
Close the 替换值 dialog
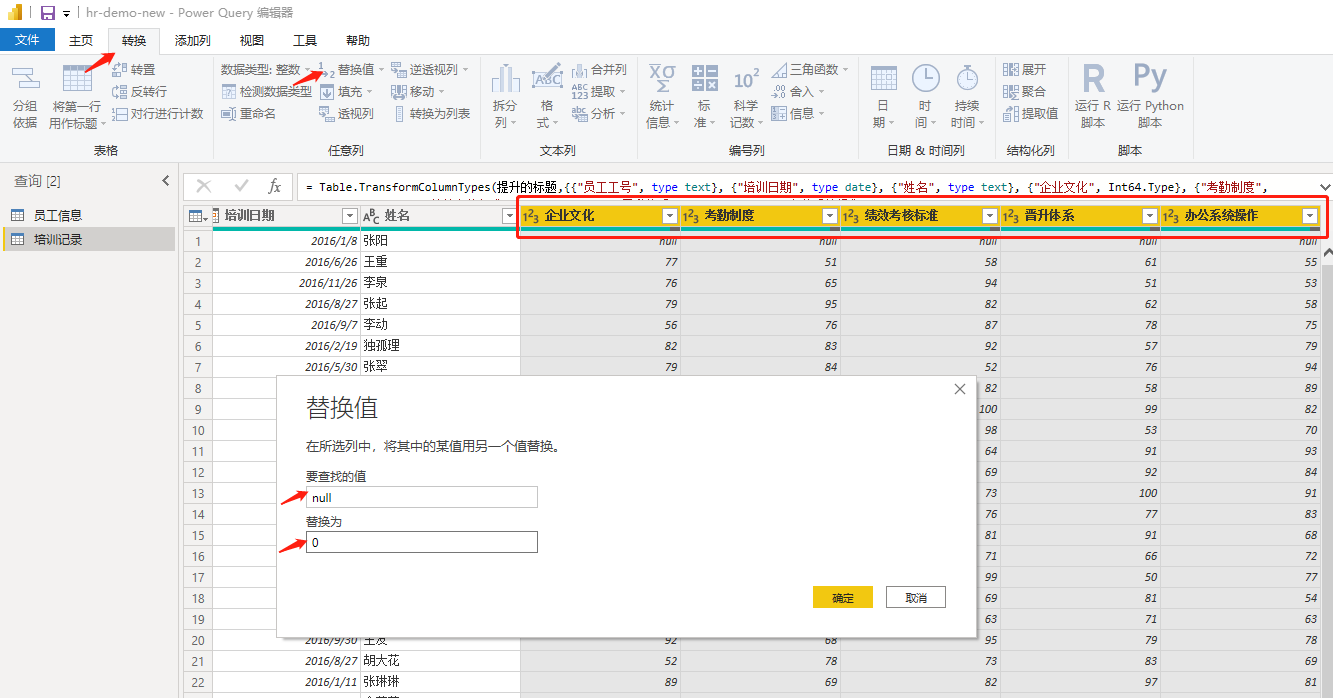tap(960, 389)
